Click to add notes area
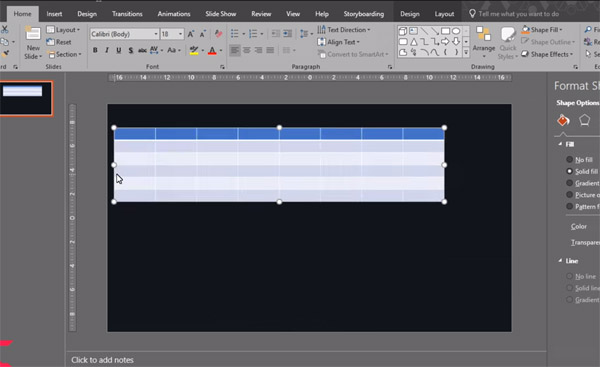600x367 pixels. pyautogui.click(x=102, y=360)
